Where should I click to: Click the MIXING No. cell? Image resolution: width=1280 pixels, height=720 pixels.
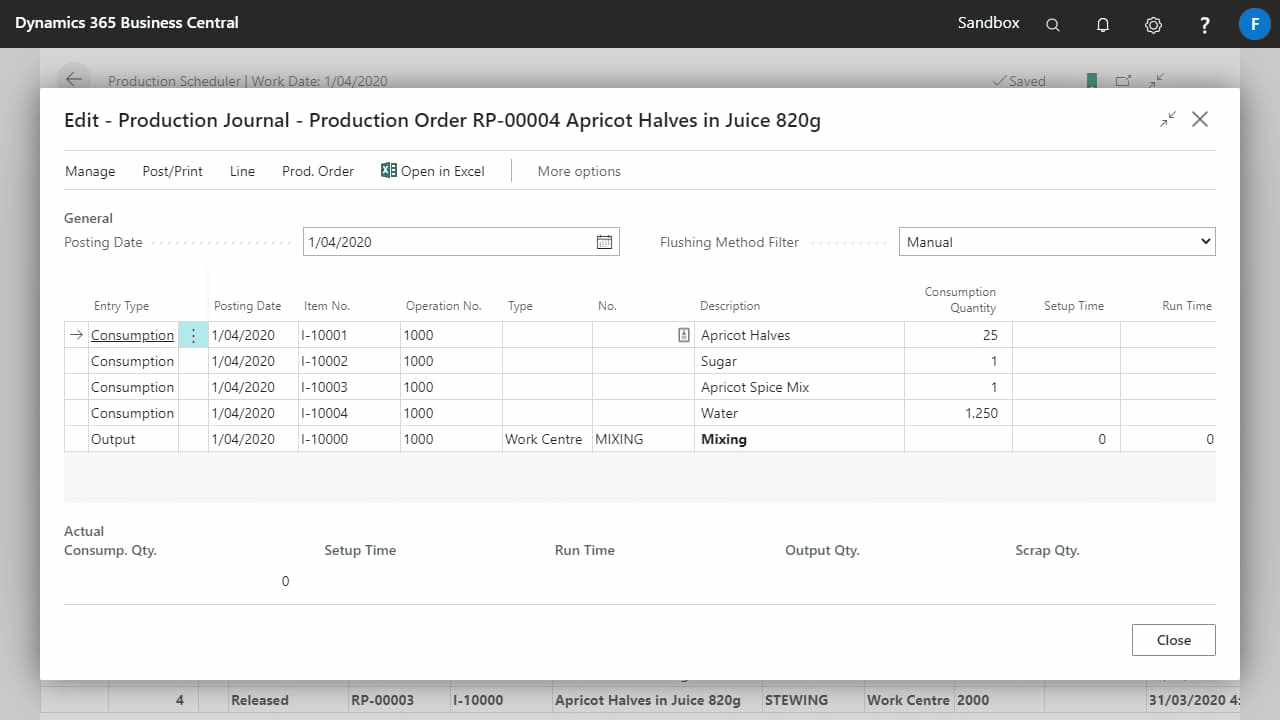pyautogui.click(x=643, y=439)
